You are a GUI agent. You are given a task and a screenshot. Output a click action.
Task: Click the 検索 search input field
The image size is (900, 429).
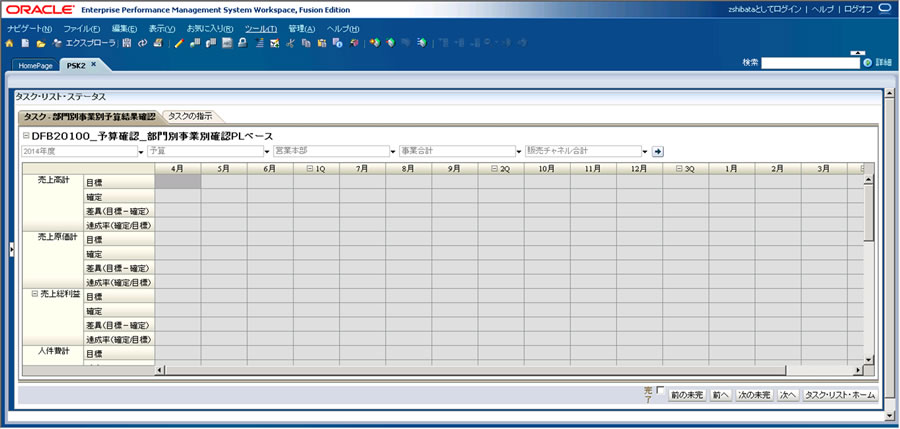click(810, 62)
